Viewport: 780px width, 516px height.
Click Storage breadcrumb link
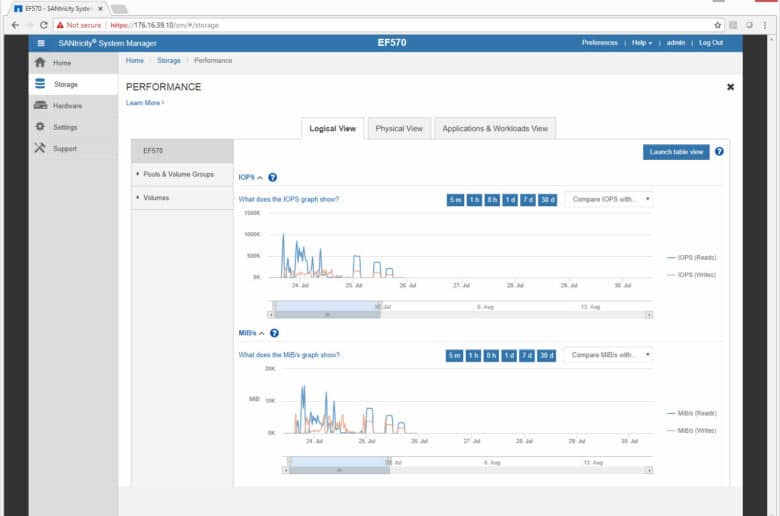(169, 61)
